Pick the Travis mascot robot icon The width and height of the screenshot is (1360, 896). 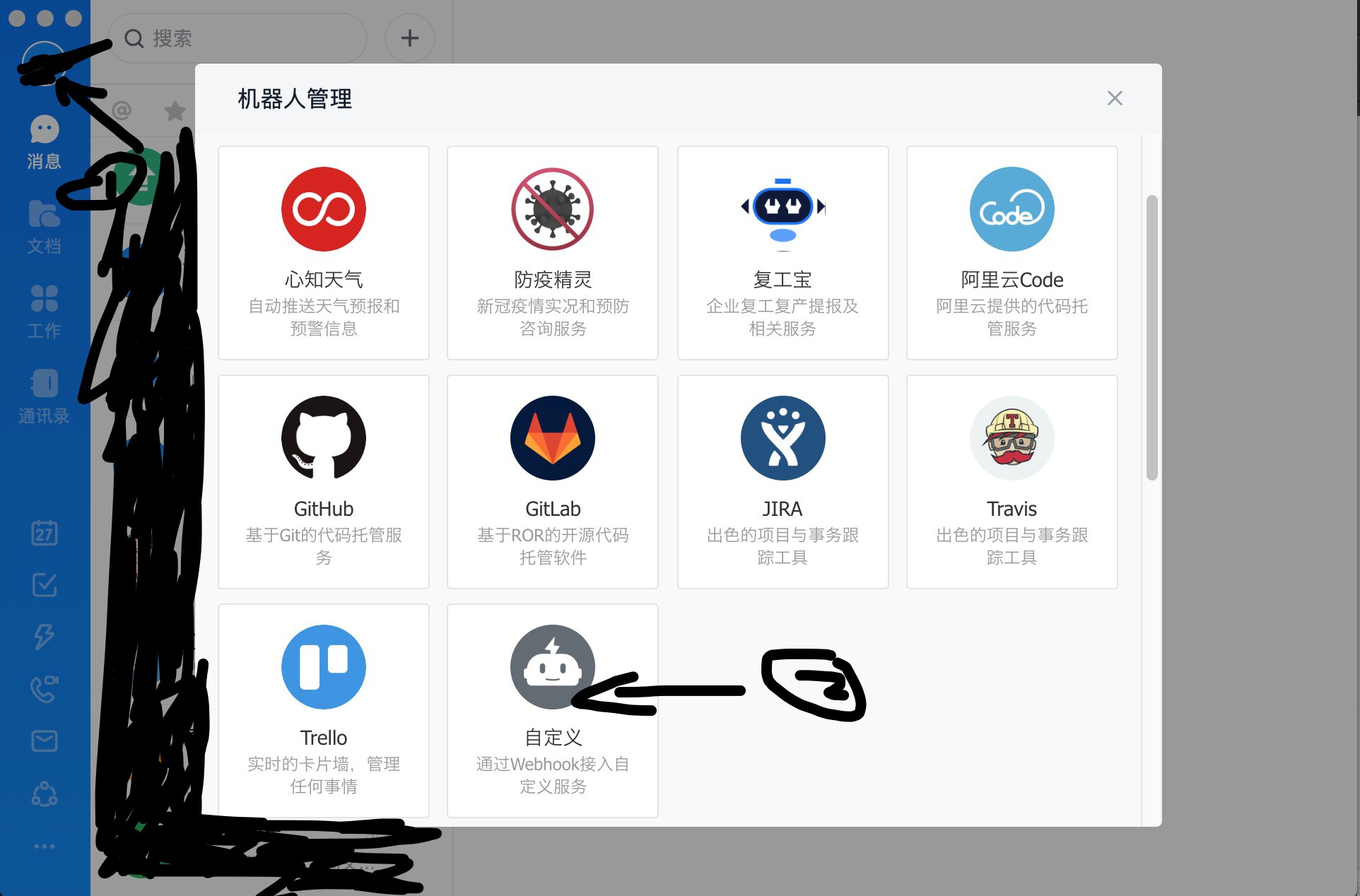1012,438
